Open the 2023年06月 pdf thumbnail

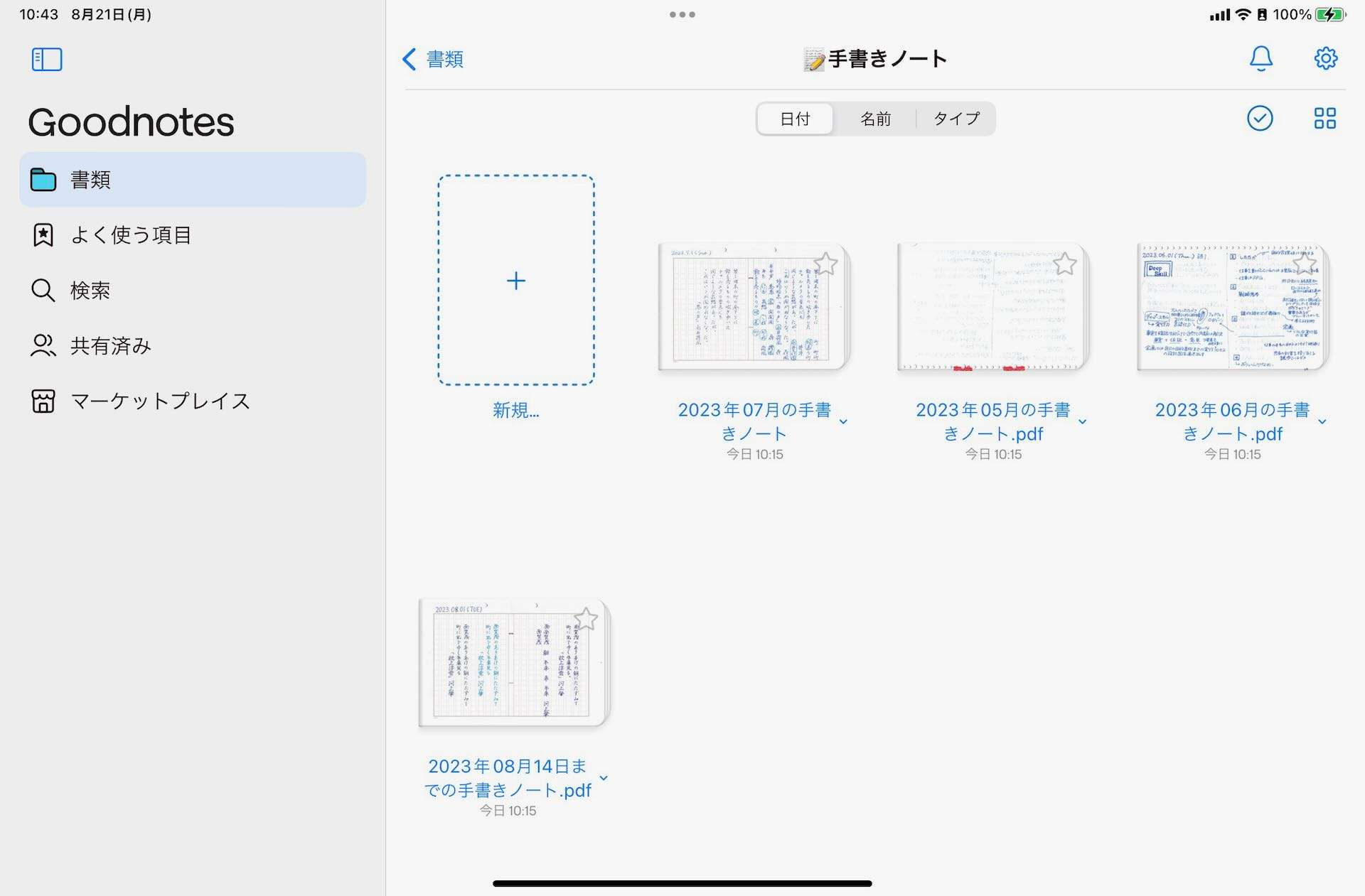coord(1233,307)
